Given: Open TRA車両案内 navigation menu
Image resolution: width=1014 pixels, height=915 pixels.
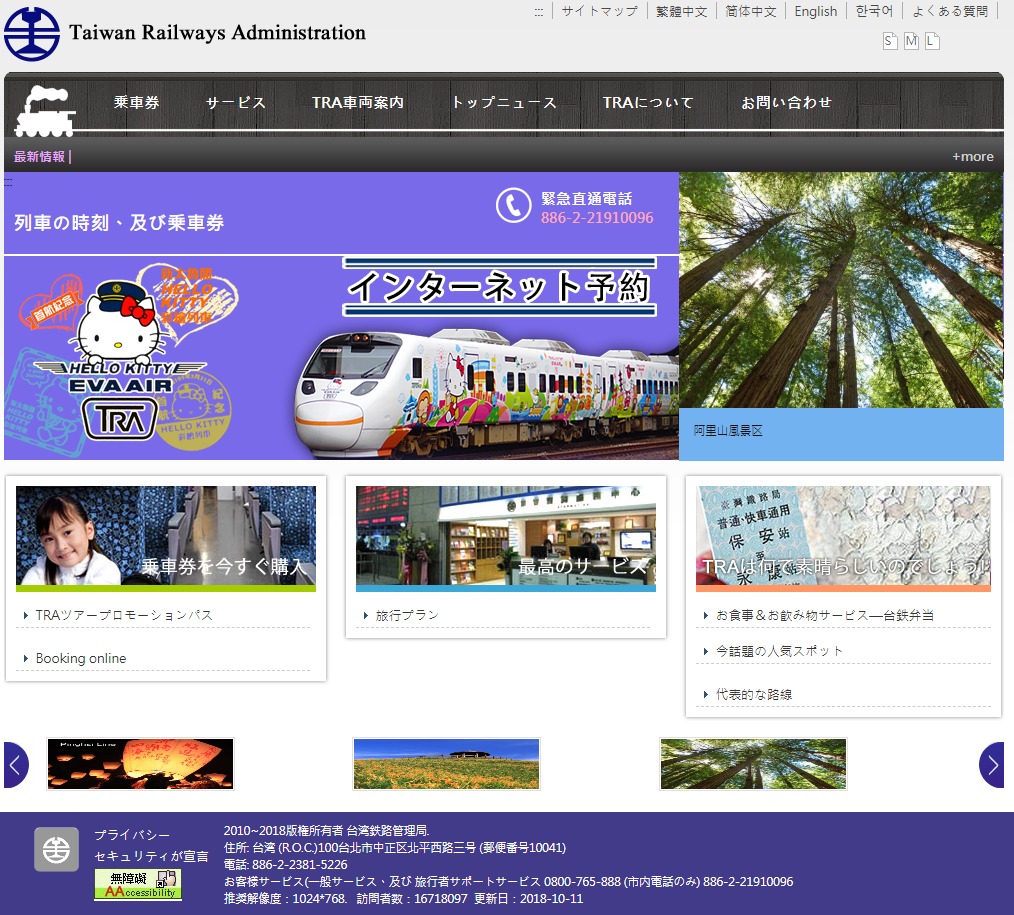Looking at the screenshot, I should pos(358,102).
